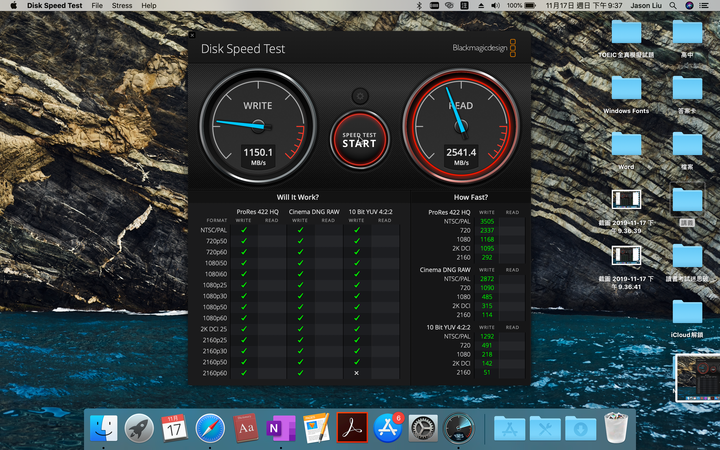The height and width of the screenshot is (450, 720).
Task: Open Pages from the Dock
Action: click(x=316, y=428)
